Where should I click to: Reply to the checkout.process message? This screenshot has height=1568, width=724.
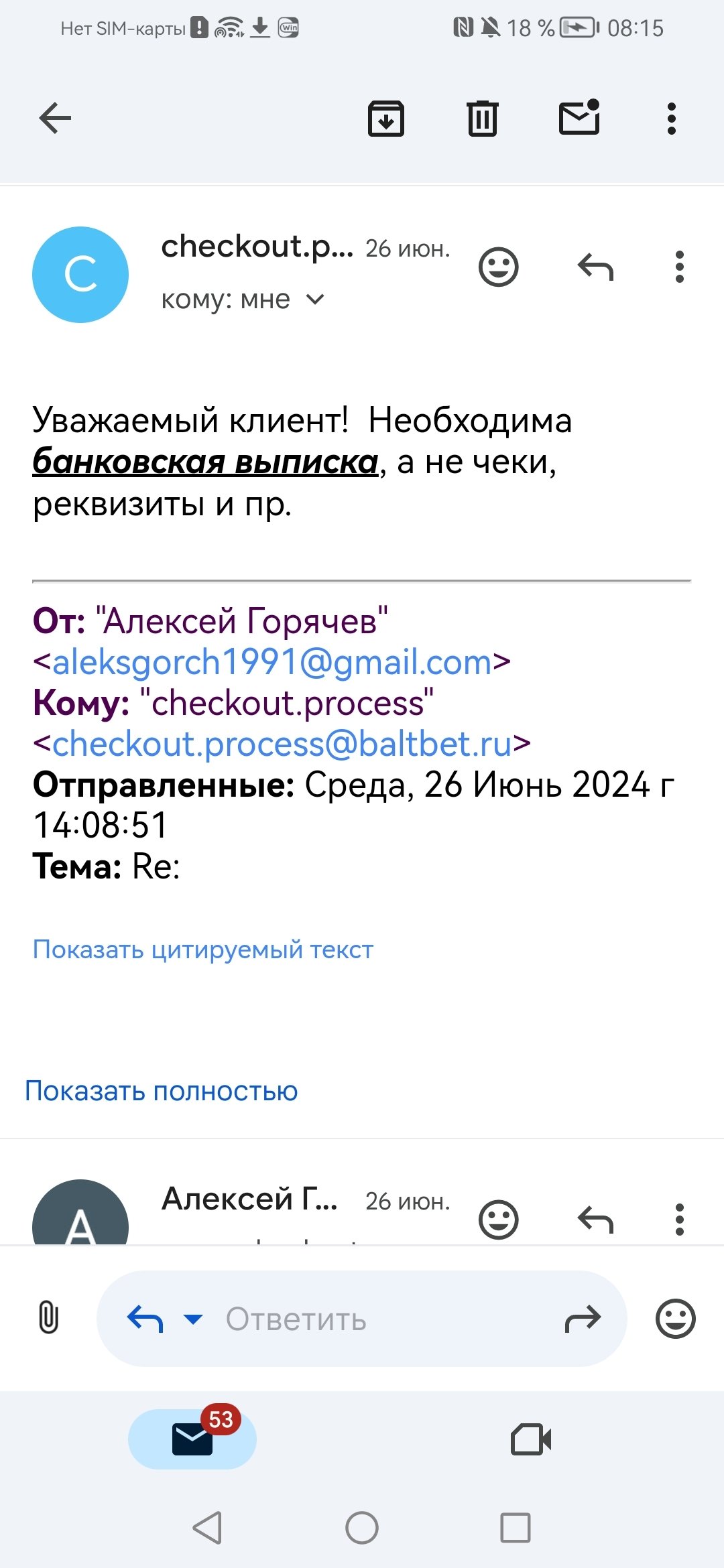(x=595, y=267)
